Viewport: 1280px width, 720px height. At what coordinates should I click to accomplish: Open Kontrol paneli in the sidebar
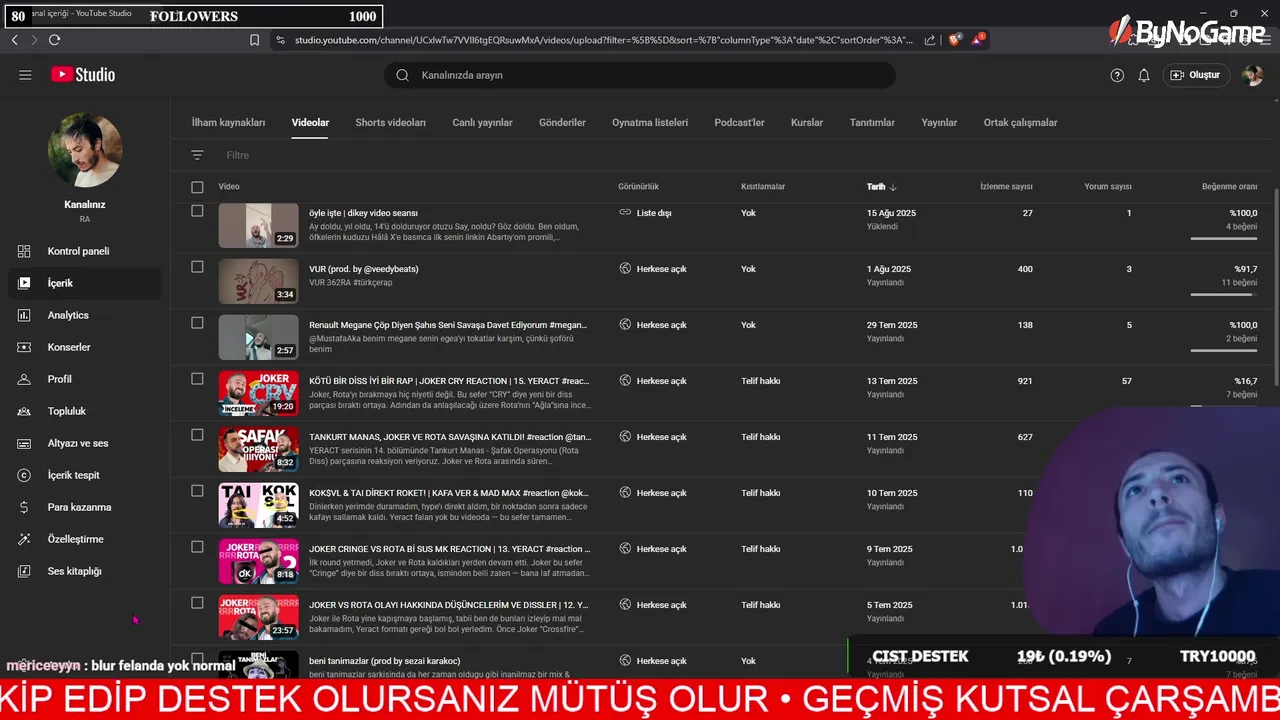click(x=84, y=251)
